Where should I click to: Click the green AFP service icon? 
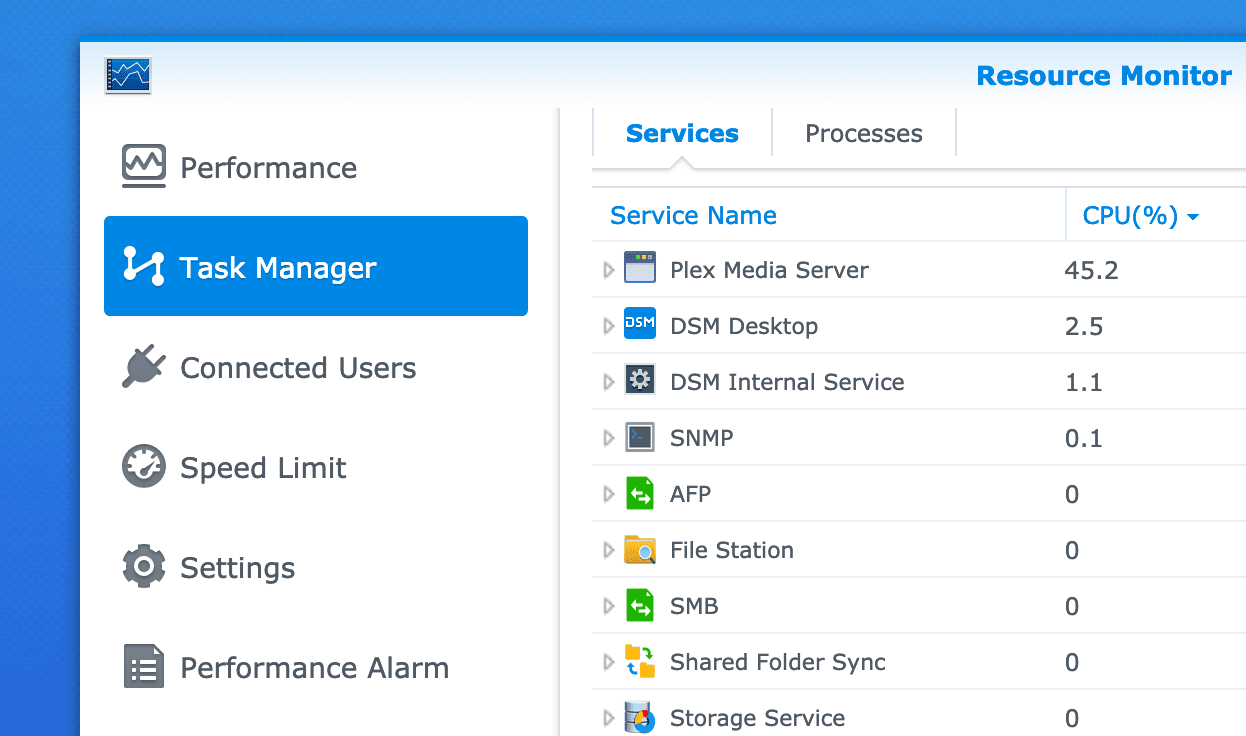click(640, 493)
